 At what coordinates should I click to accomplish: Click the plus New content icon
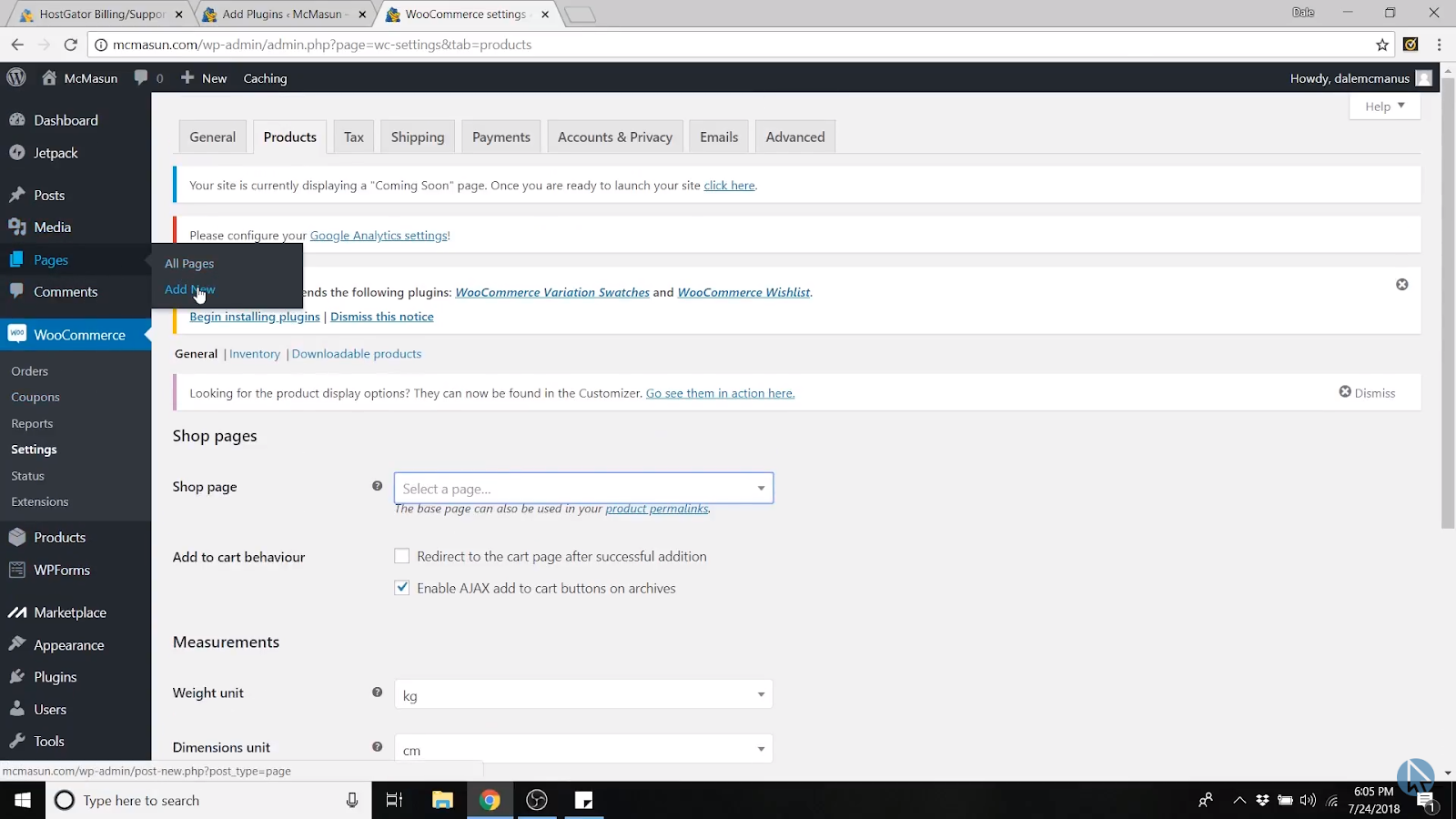[187, 78]
